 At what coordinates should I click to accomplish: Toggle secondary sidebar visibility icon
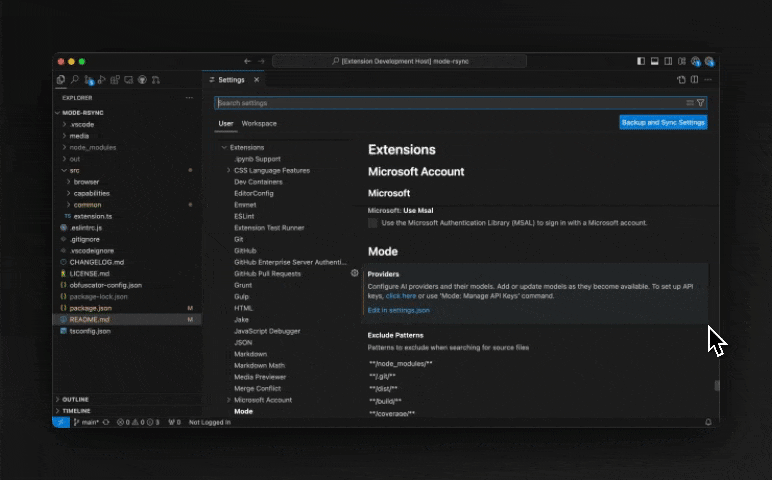coord(668,62)
